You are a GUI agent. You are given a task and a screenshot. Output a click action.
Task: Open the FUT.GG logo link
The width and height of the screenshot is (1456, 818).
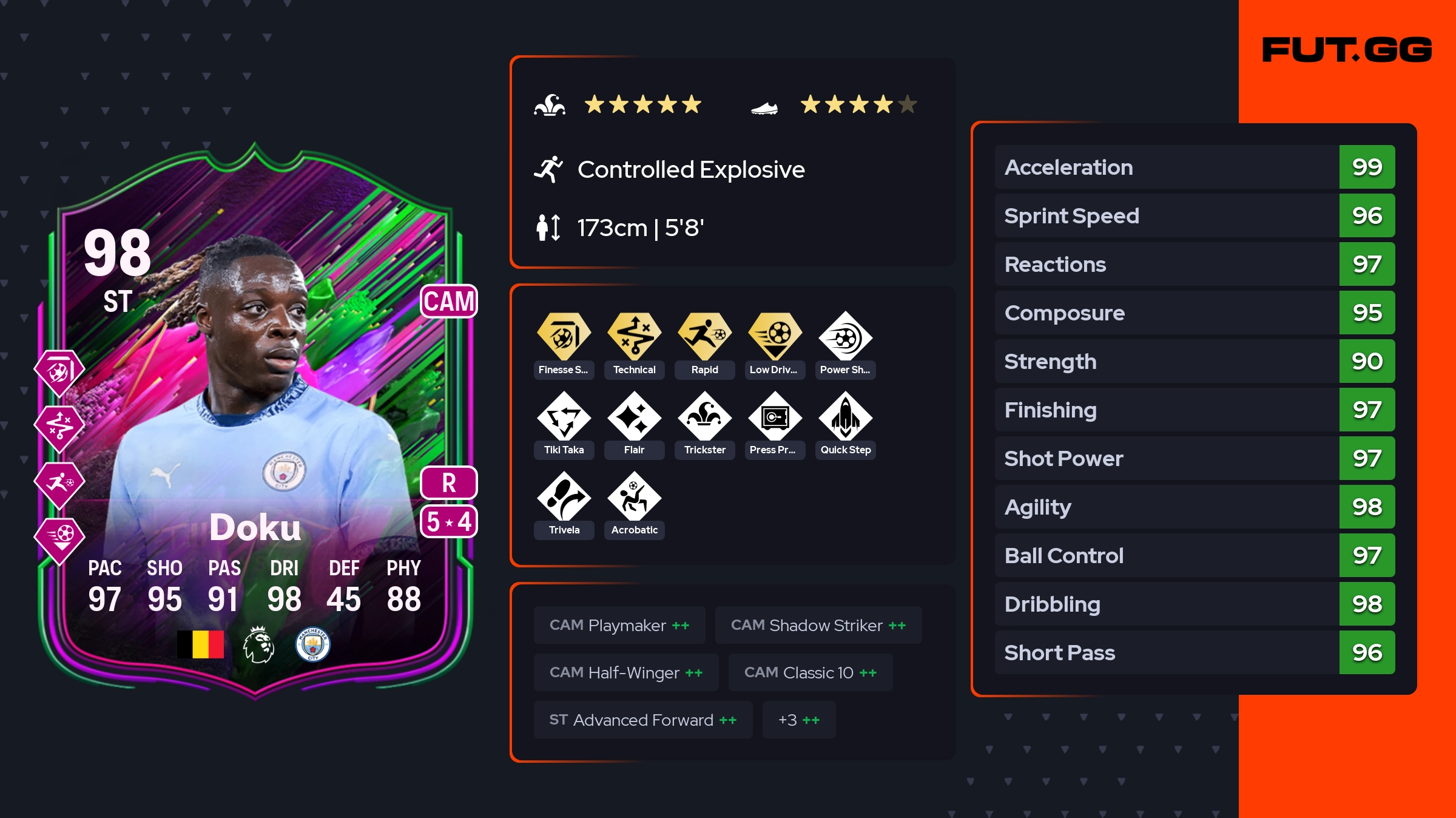point(1347,50)
